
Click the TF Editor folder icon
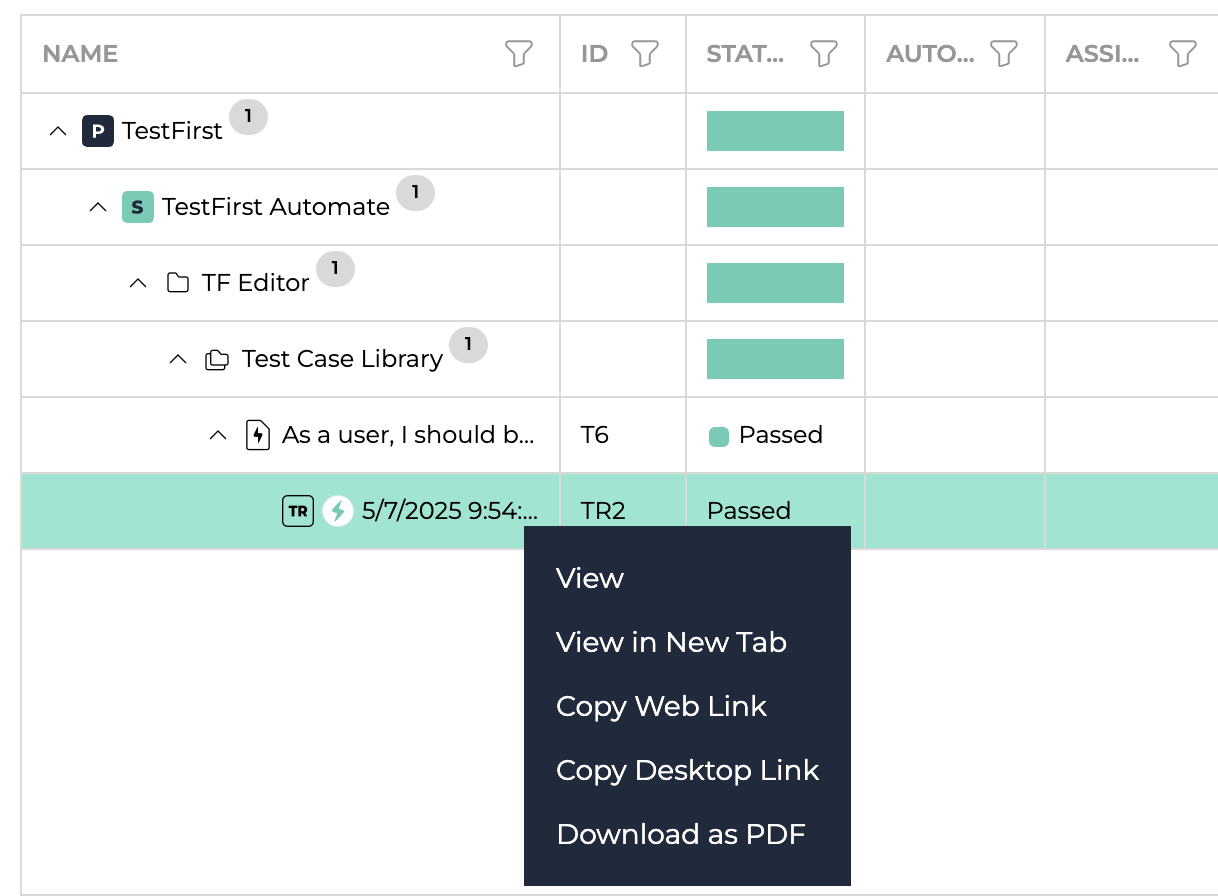[x=178, y=283]
